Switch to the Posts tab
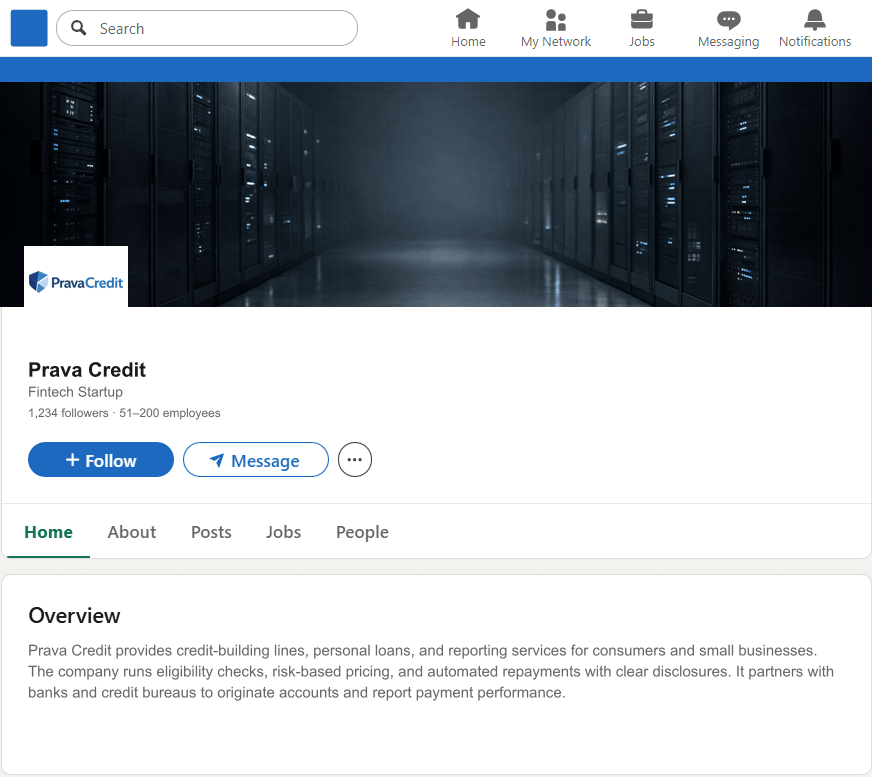The image size is (872, 777). point(211,532)
